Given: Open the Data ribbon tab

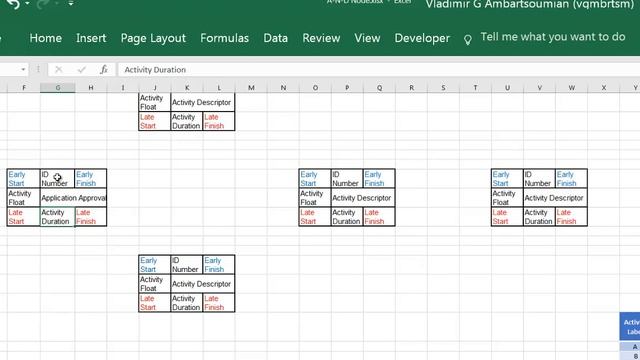Looking at the screenshot, I should [x=276, y=38].
